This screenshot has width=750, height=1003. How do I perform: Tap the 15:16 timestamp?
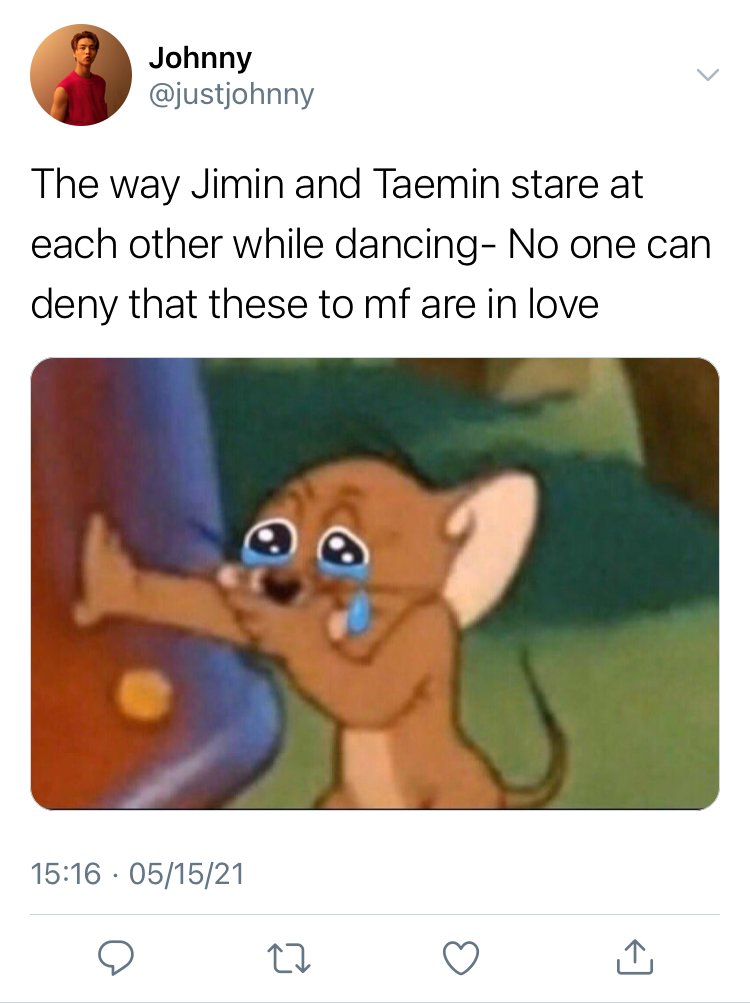[x=66, y=874]
